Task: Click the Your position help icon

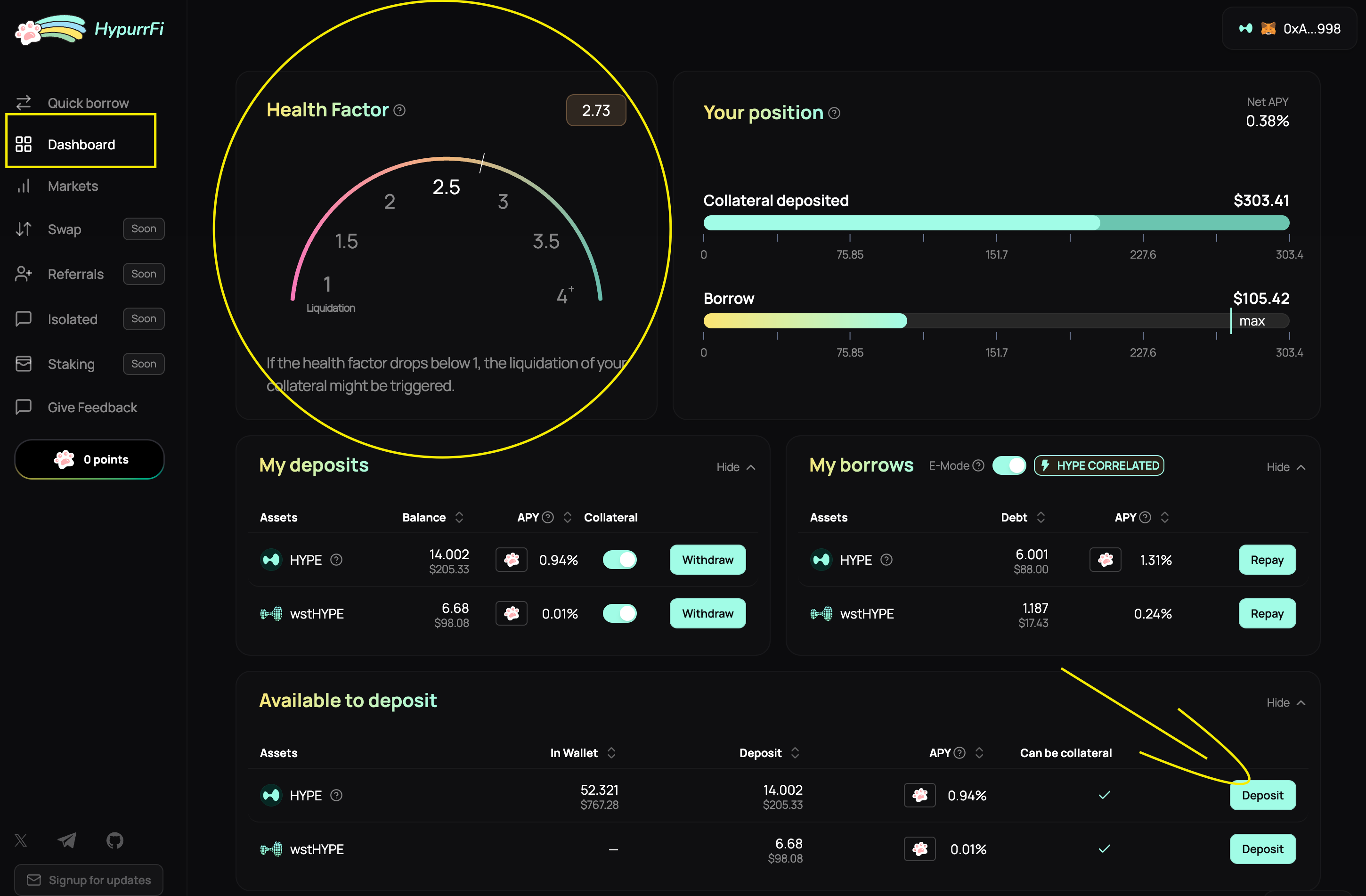Action: pyautogui.click(x=835, y=113)
